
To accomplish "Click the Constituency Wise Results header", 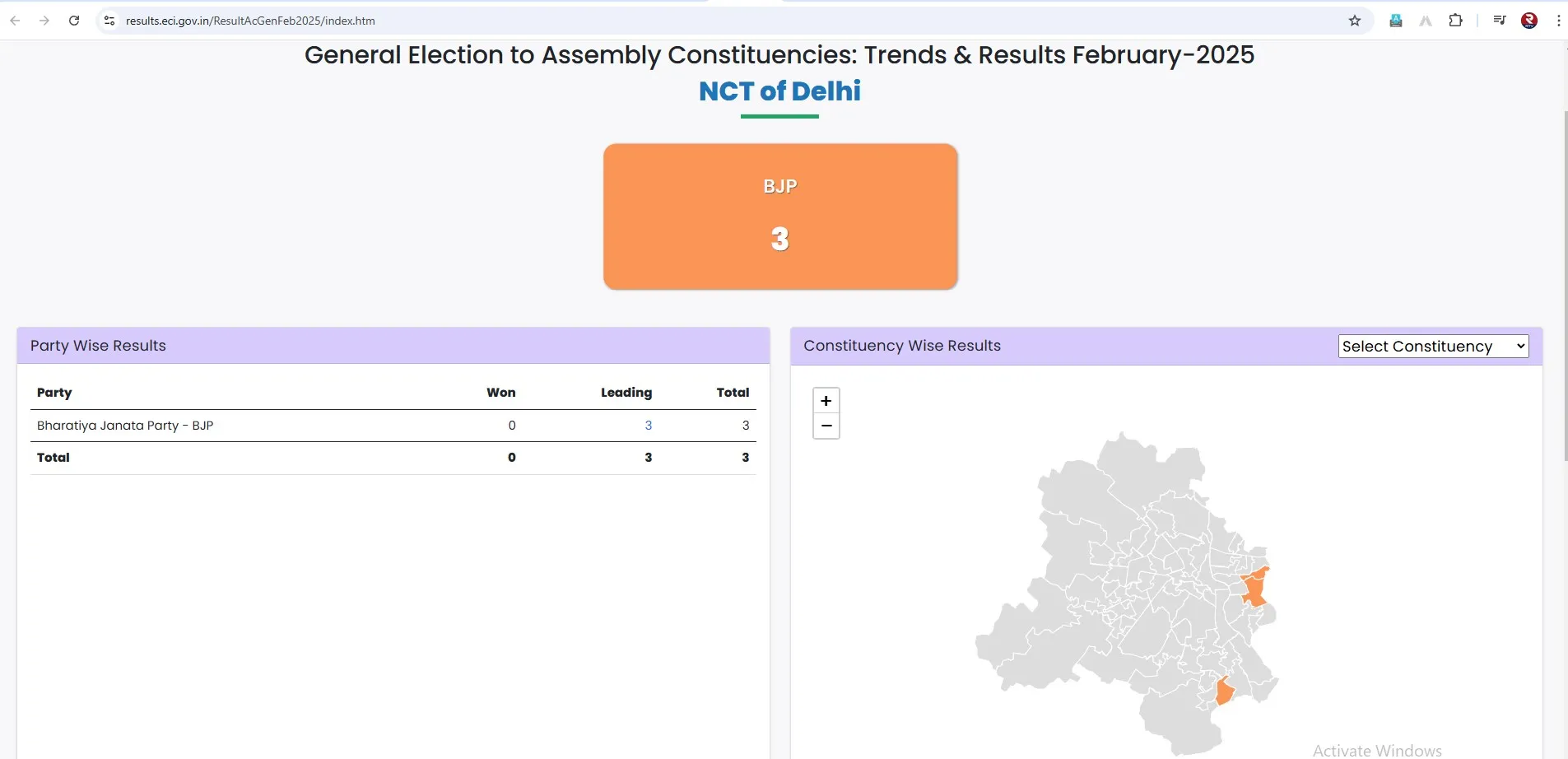I will coord(901,346).
